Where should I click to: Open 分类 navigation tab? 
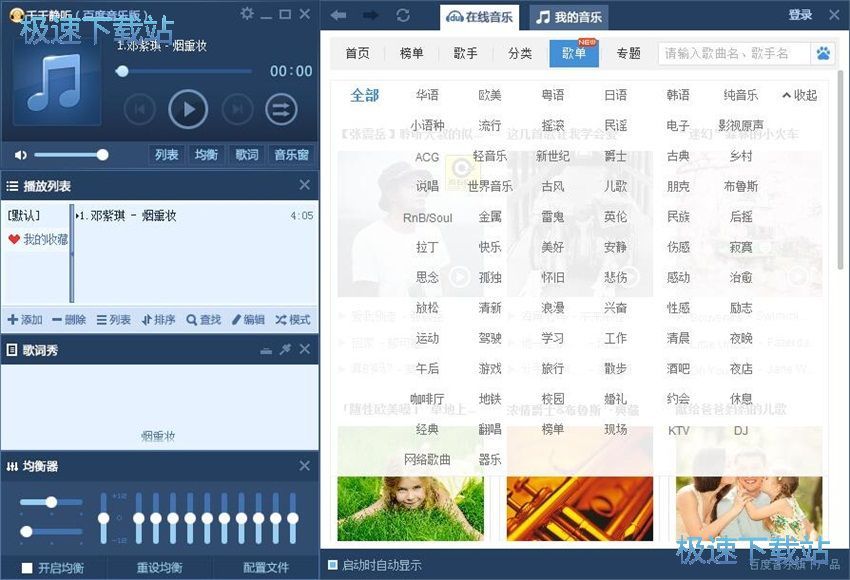tap(520, 53)
